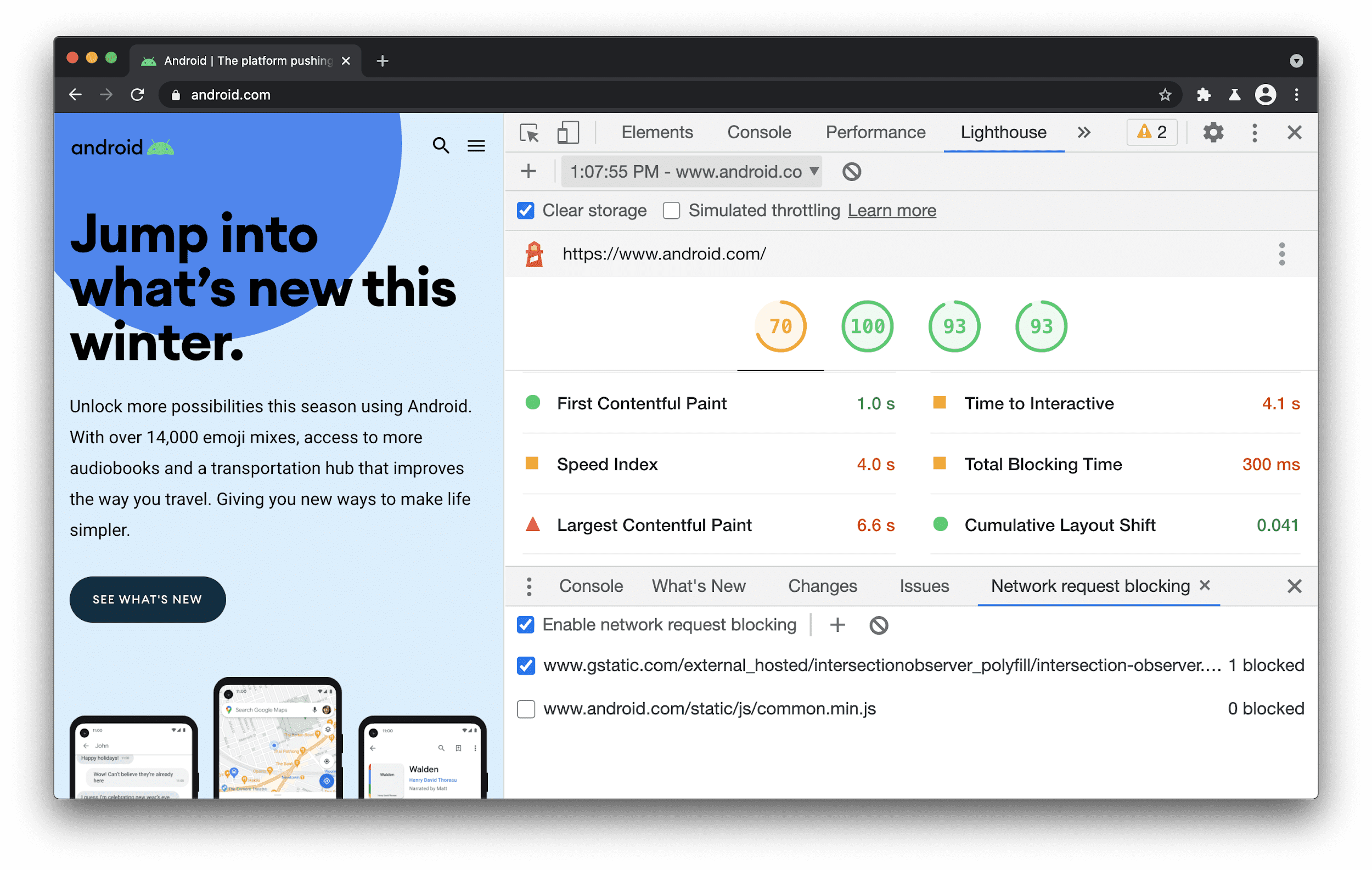Switch to the Console tab
The image size is (1372, 870).
coord(758,132)
